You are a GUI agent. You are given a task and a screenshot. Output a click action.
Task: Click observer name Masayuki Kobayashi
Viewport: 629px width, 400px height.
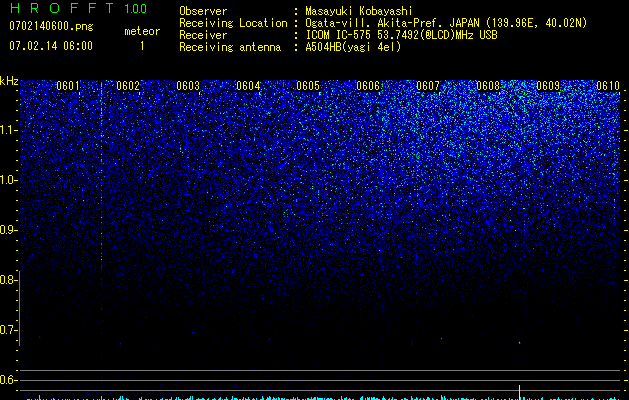pos(359,11)
